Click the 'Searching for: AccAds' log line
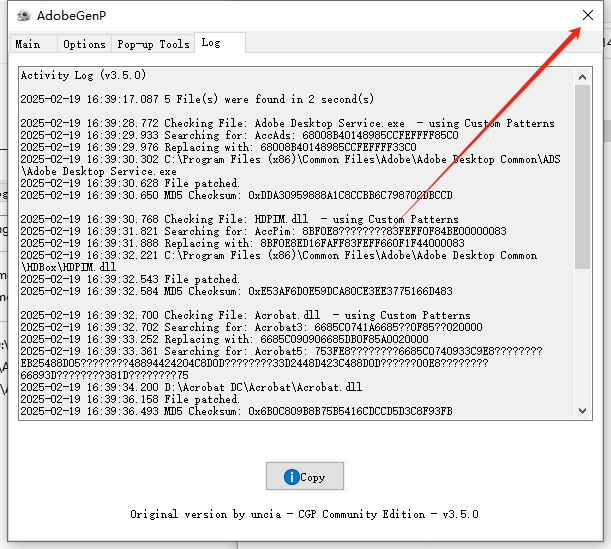Screen dimensions: 611x549 [x=239, y=135]
